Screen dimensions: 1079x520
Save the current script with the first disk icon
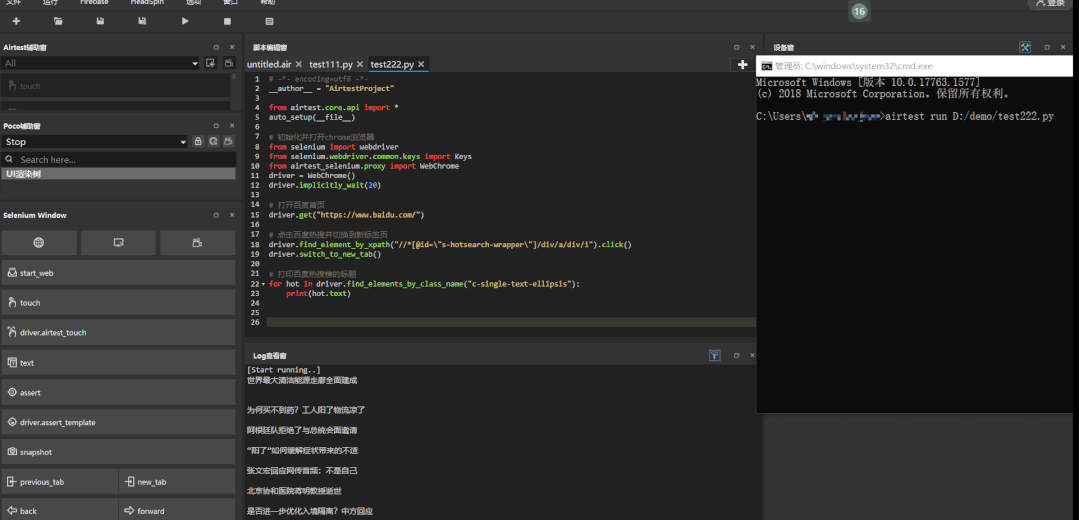(100, 21)
